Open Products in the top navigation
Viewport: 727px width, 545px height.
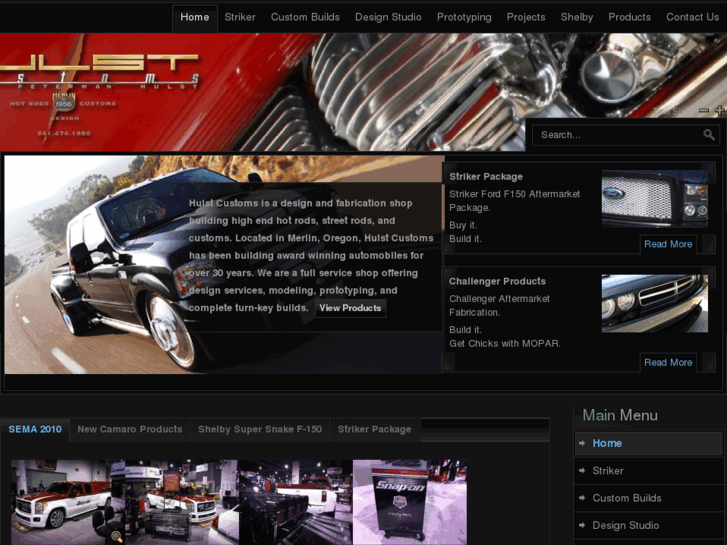pos(629,18)
